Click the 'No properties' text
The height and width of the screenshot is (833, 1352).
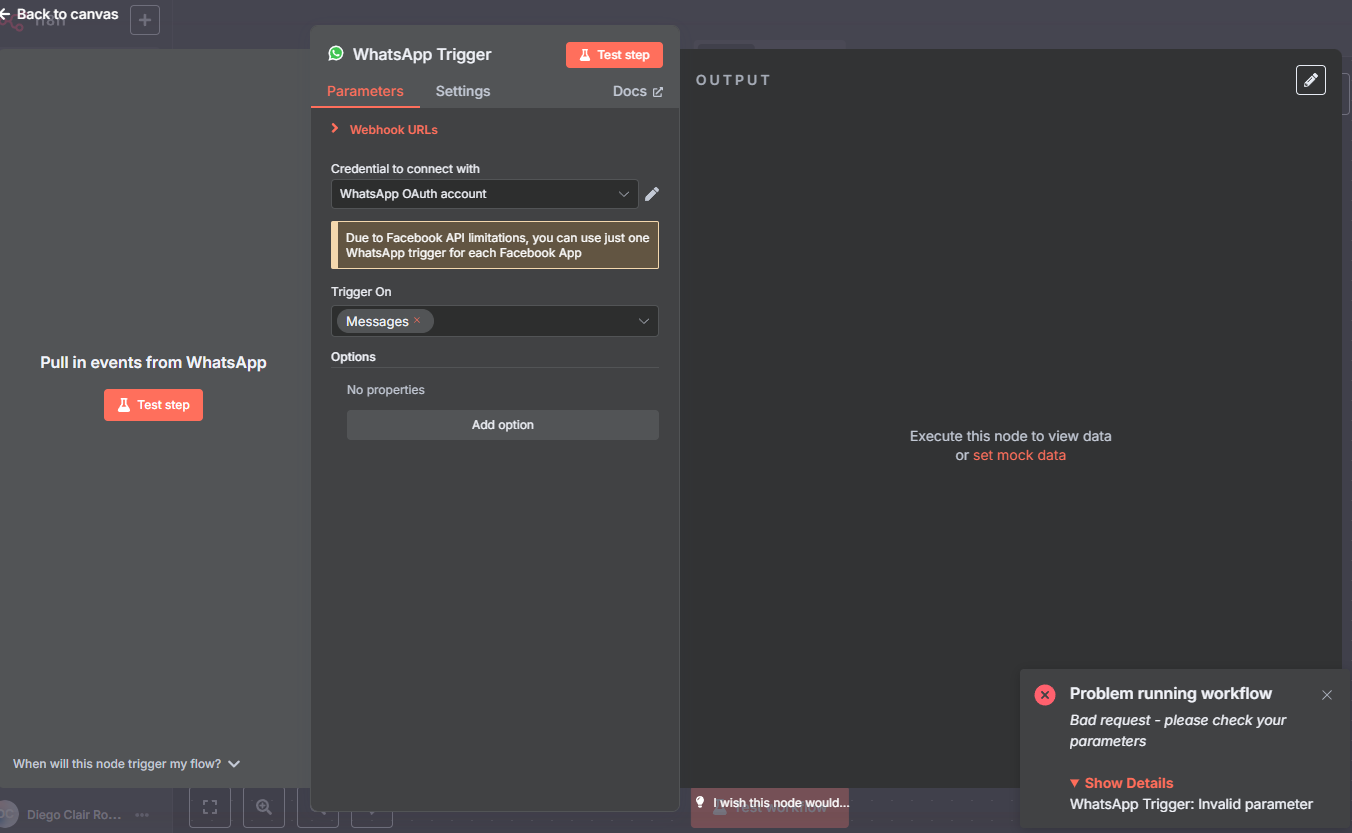click(386, 390)
